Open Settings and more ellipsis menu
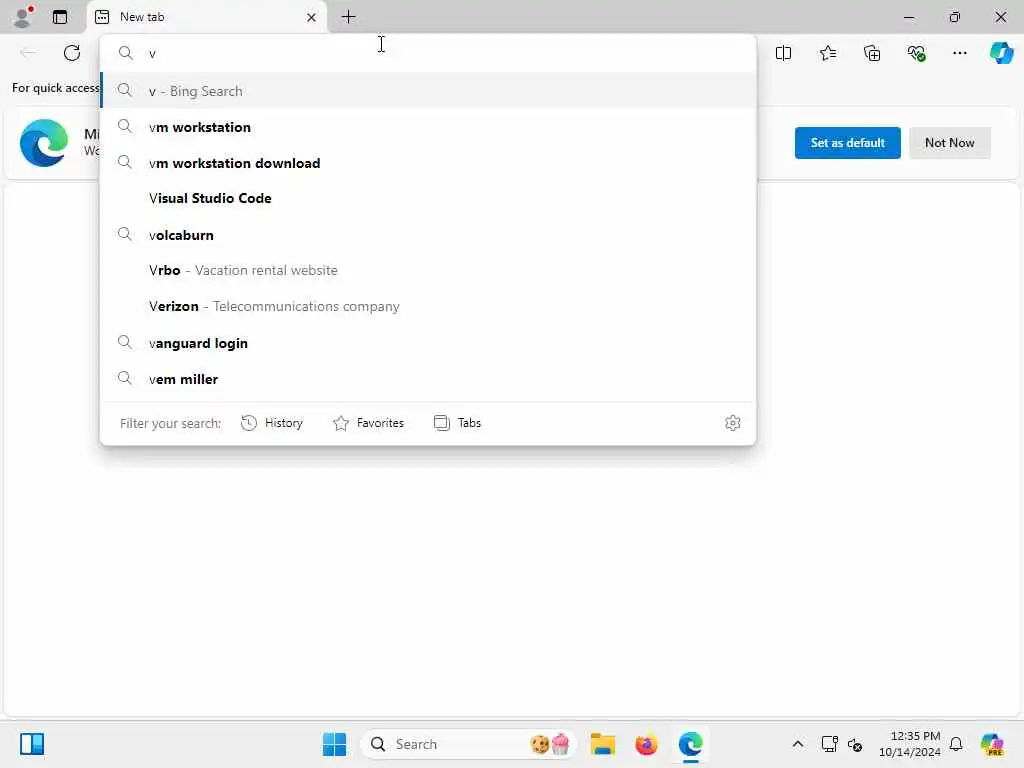Screen dimensions: 1024x768 959,53
